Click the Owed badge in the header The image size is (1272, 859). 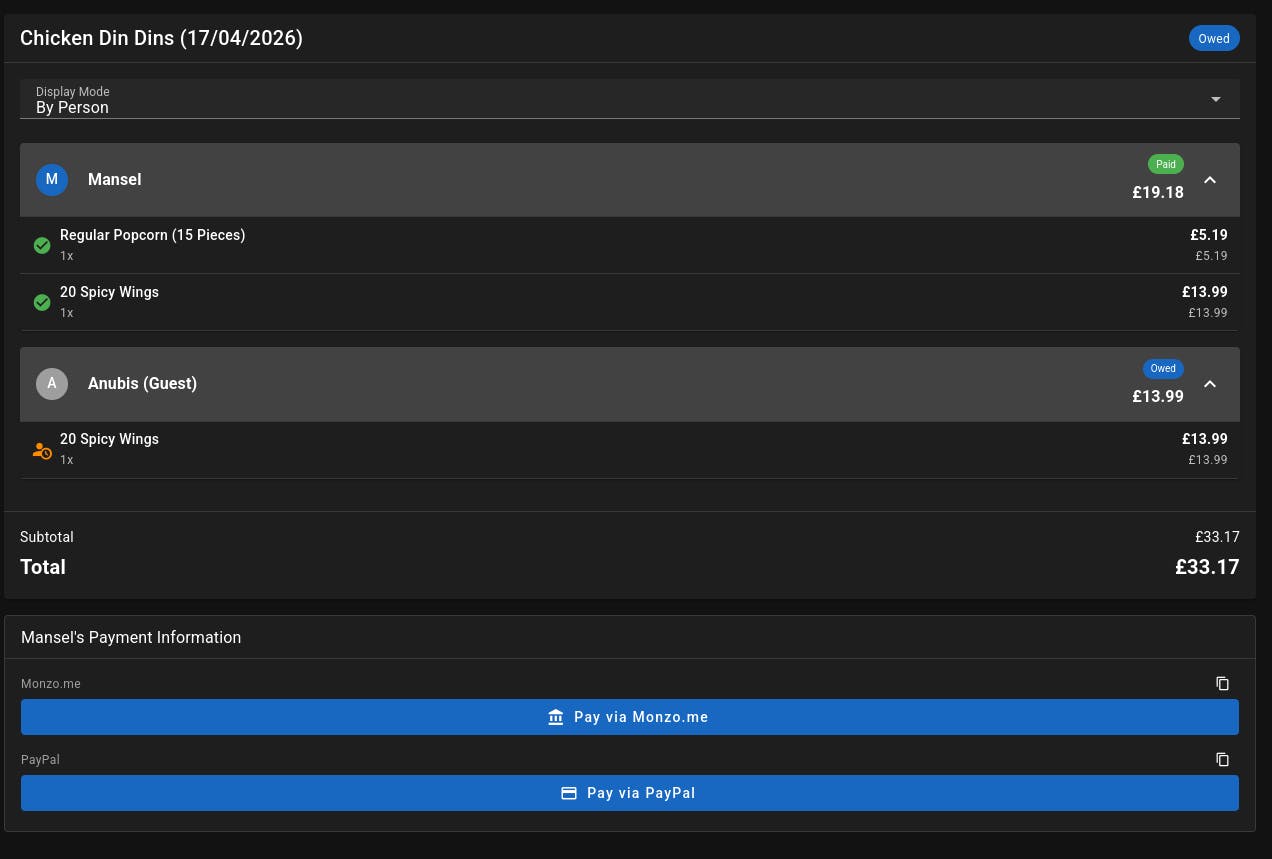1214,39
